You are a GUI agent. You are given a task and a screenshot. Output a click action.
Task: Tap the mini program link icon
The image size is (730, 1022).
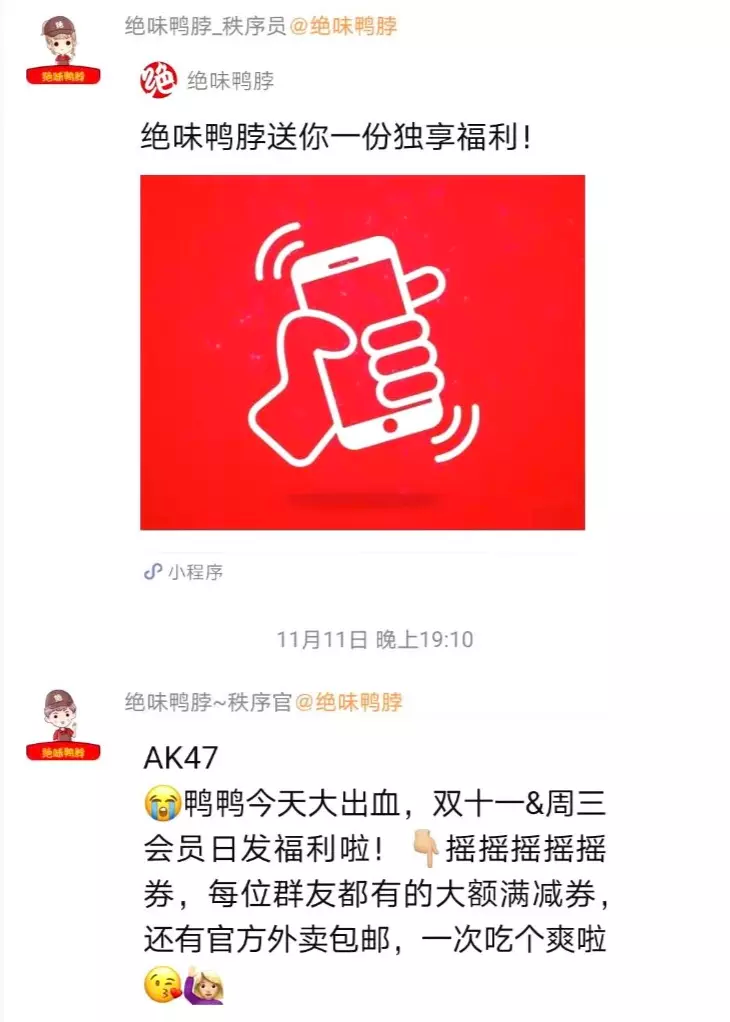click(153, 572)
